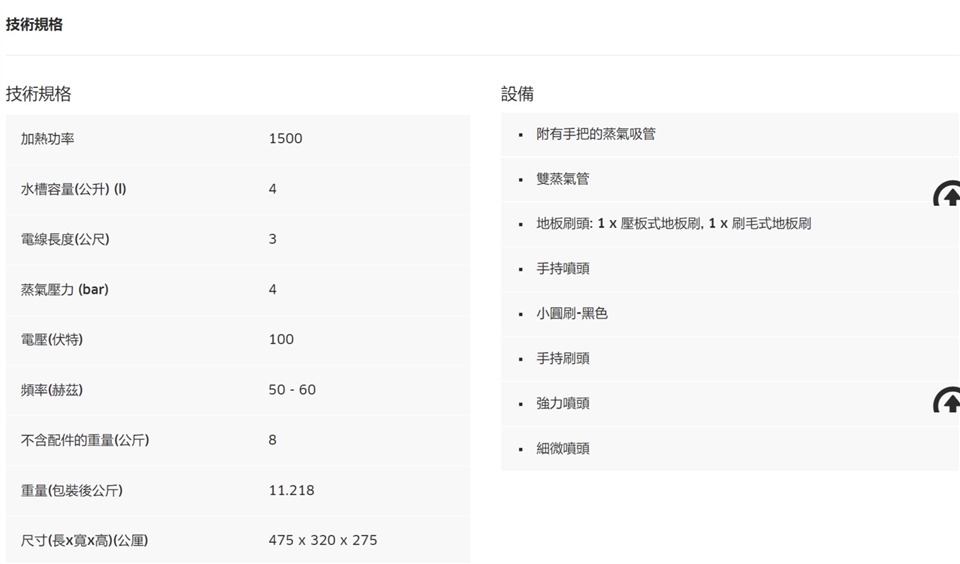The height and width of the screenshot is (564, 960).
Task: Click the 電線長度(公尺) row label
Action: pyautogui.click(x=65, y=239)
